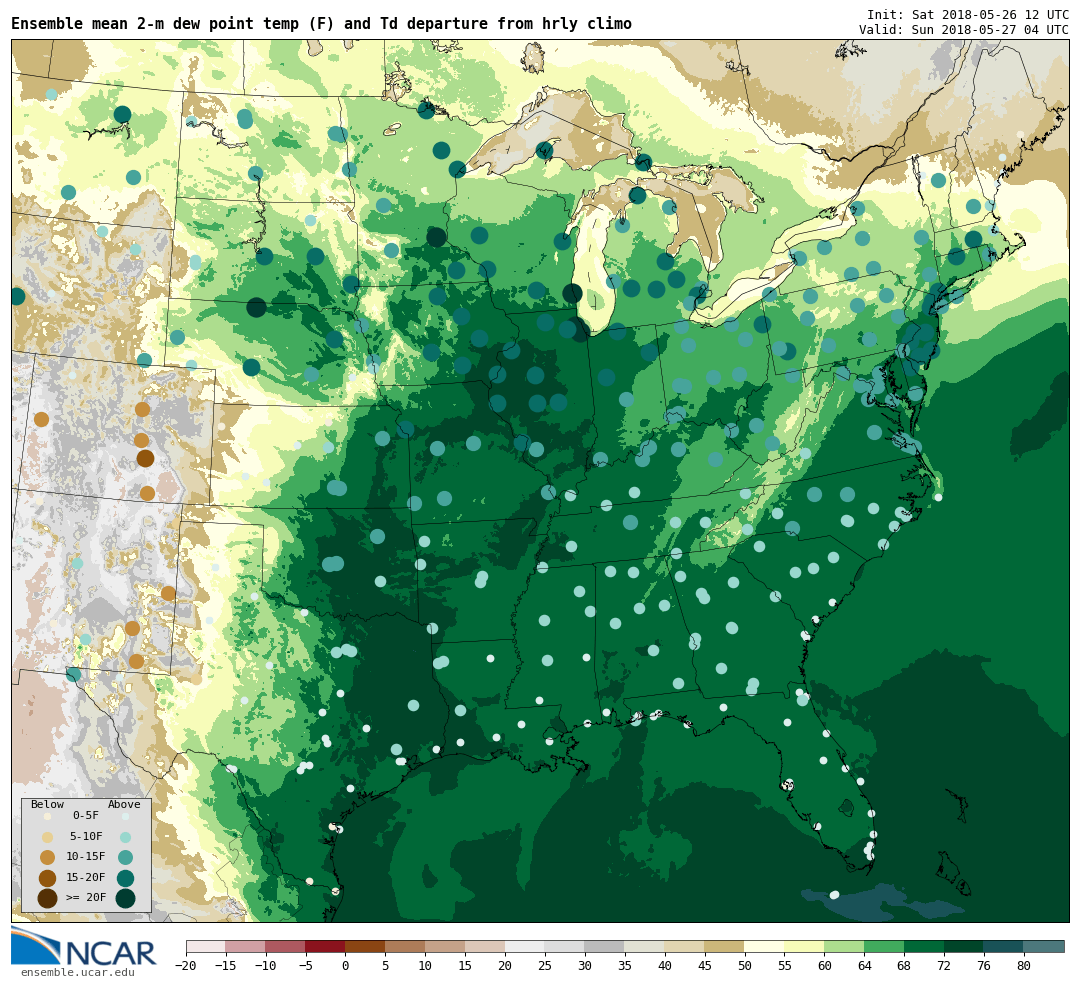Click the NCAR logo

click(x=84, y=946)
